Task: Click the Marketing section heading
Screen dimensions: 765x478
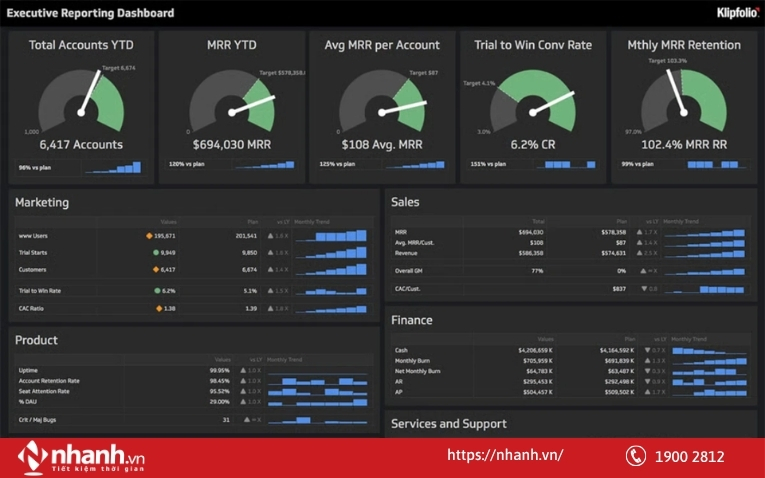Action: coord(42,202)
